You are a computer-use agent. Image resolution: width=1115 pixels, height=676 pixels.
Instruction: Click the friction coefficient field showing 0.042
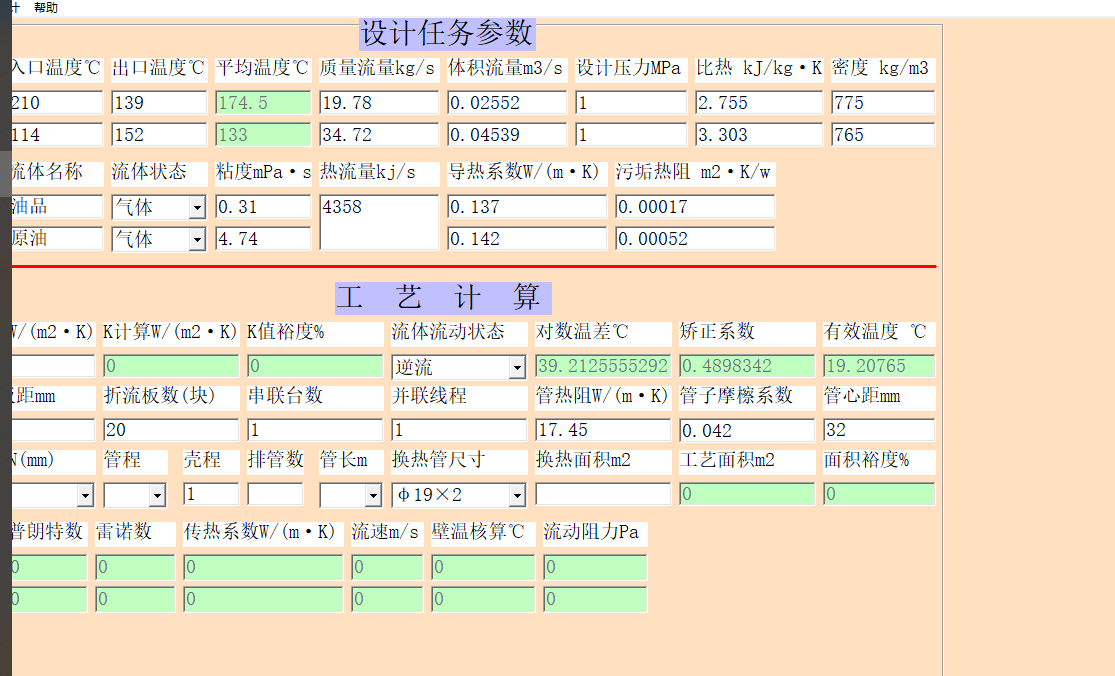745,429
